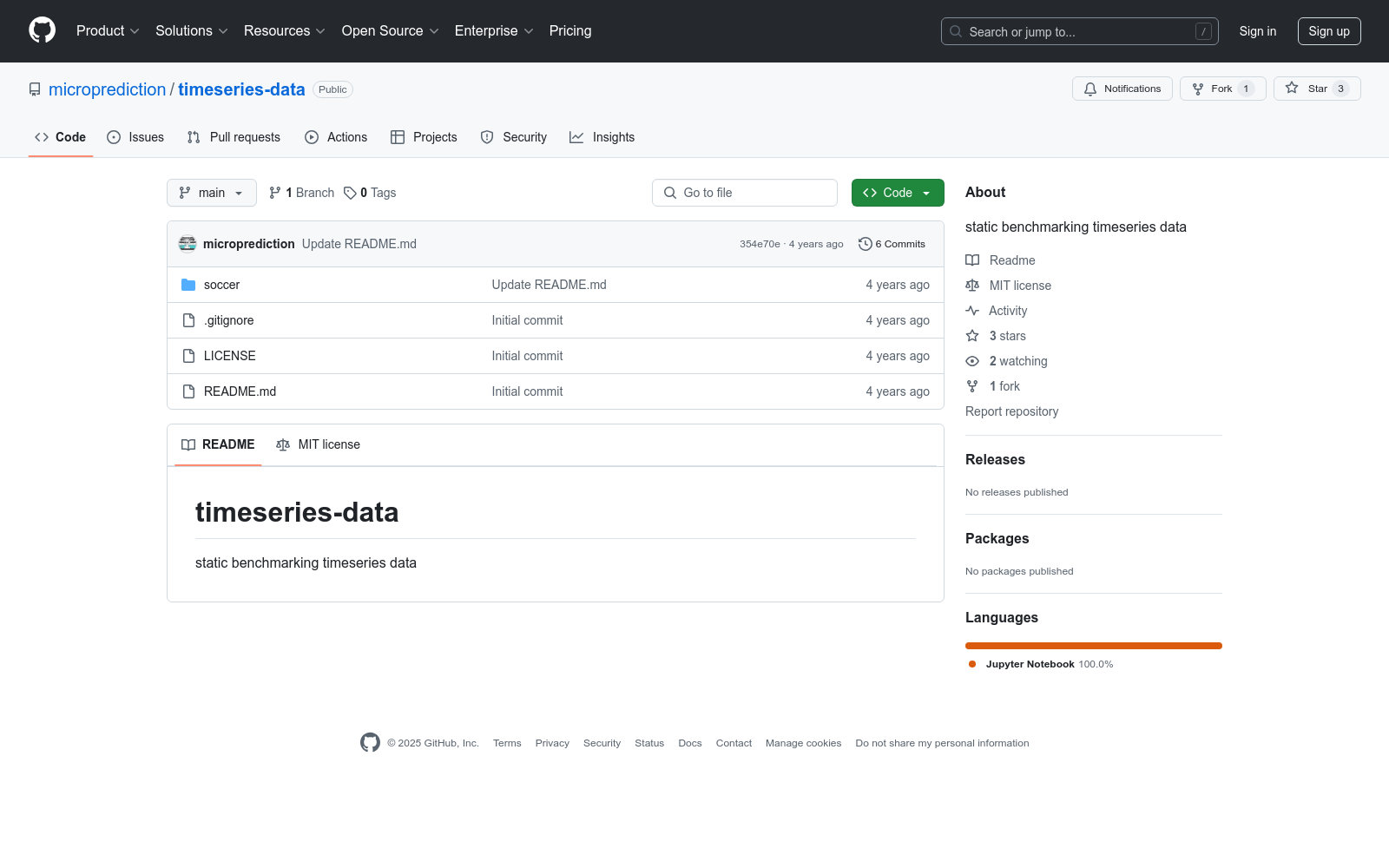Open the Pricing page from header
This screenshot has width=1389, height=868.
pos(570,30)
